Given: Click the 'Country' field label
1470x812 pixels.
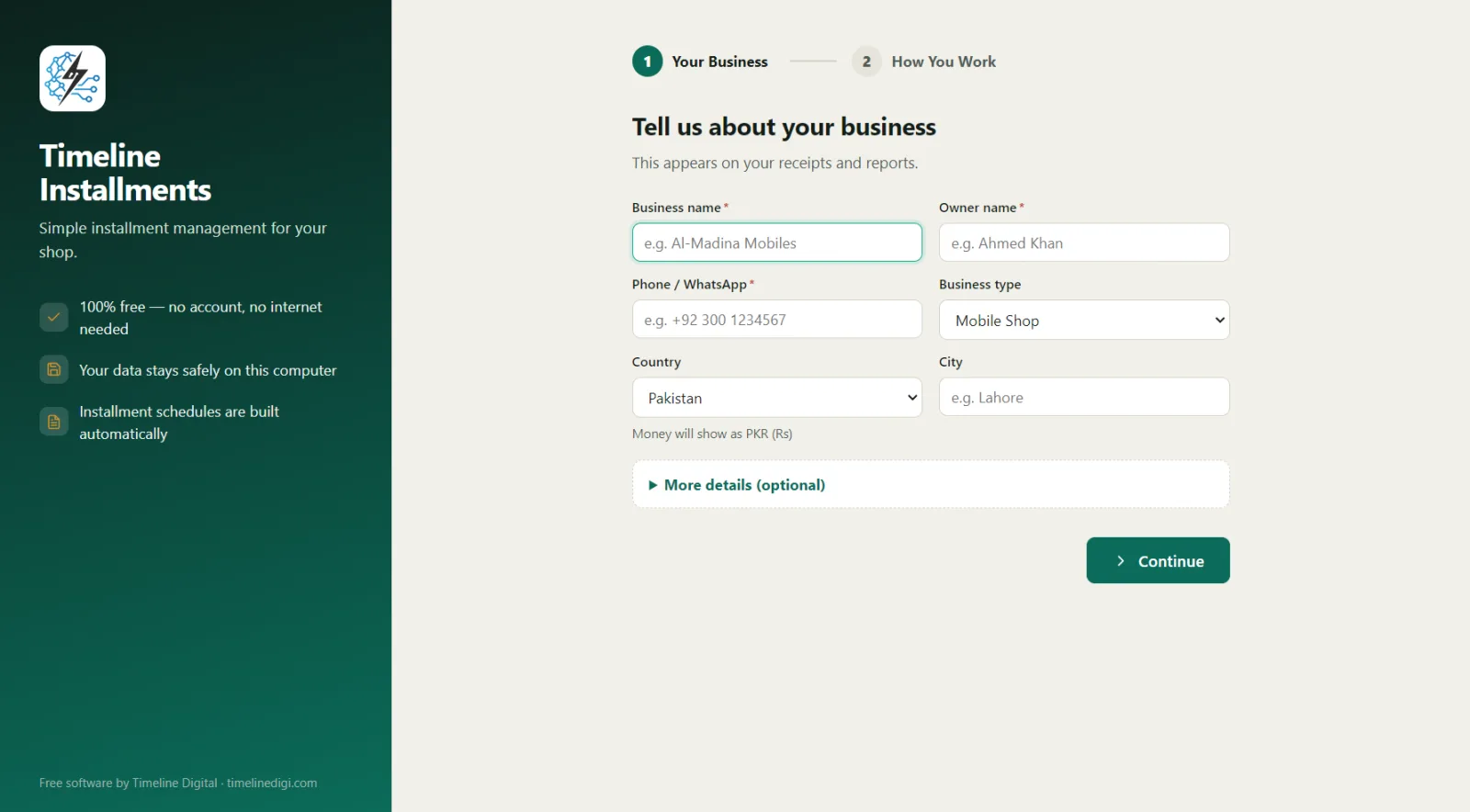Looking at the screenshot, I should (656, 362).
